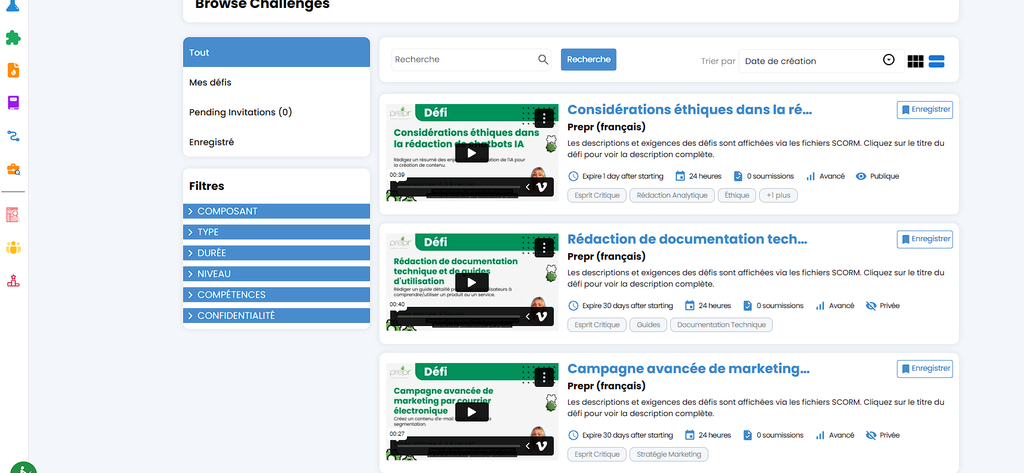The width and height of the screenshot is (1024, 473).
Task: Switch to grid view layout icon
Action: [x=916, y=61]
